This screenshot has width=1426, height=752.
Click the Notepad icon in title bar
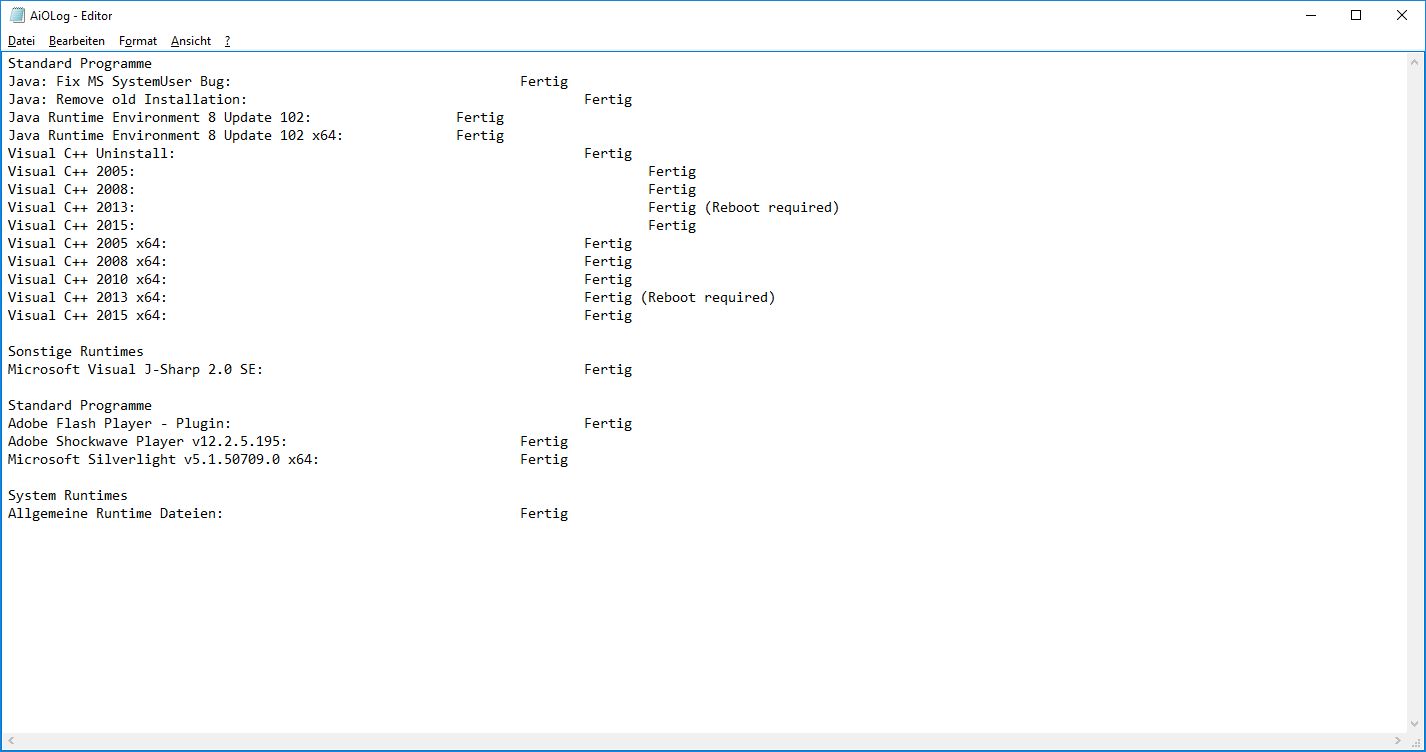tap(17, 15)
